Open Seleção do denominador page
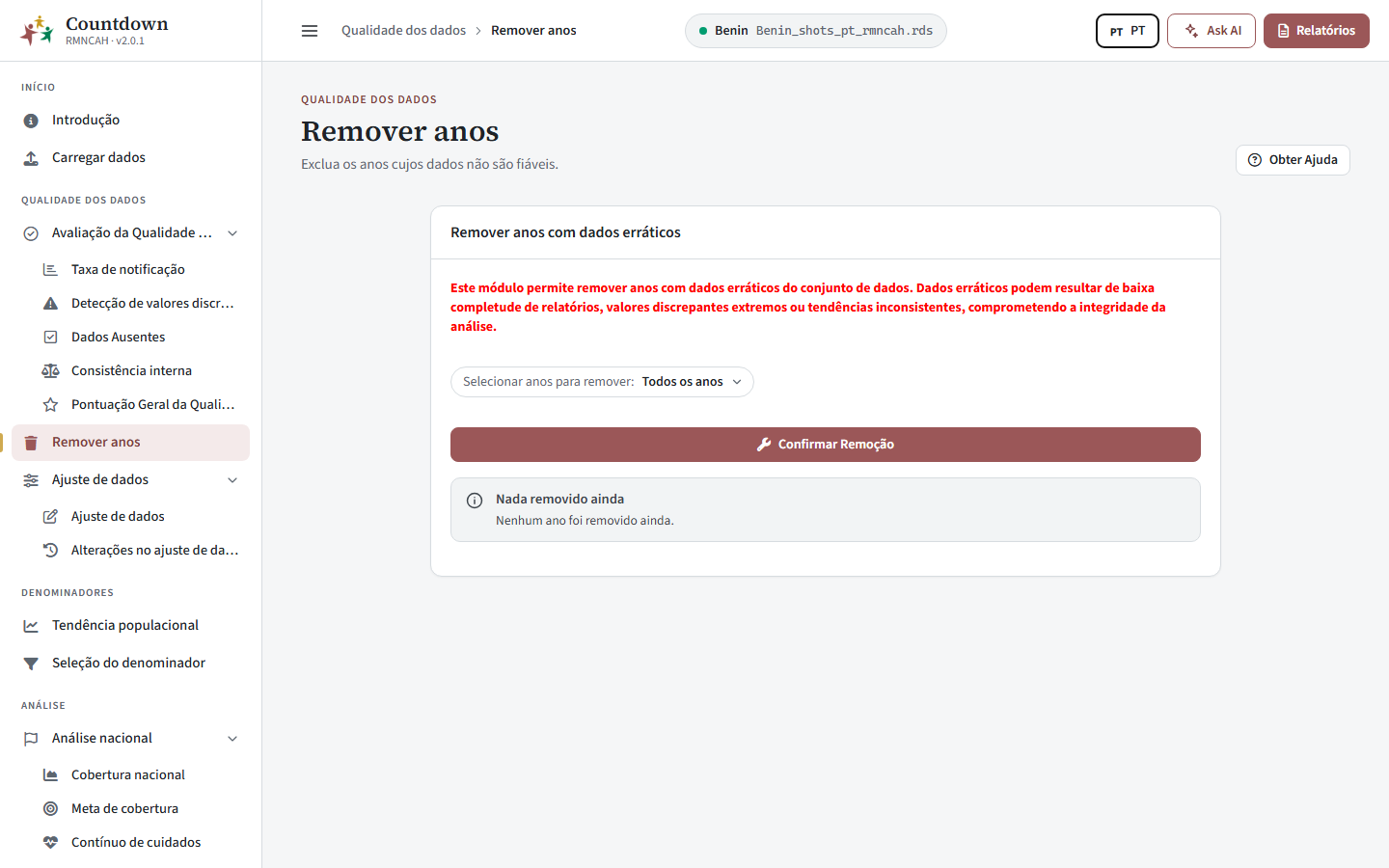 tap(130, 664)
